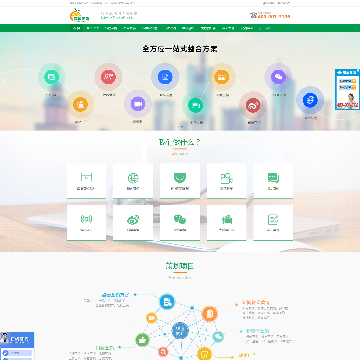Screen dimensions: 360x360
Task: Open the service card with smiley shield icon
Action: (180, 181)
